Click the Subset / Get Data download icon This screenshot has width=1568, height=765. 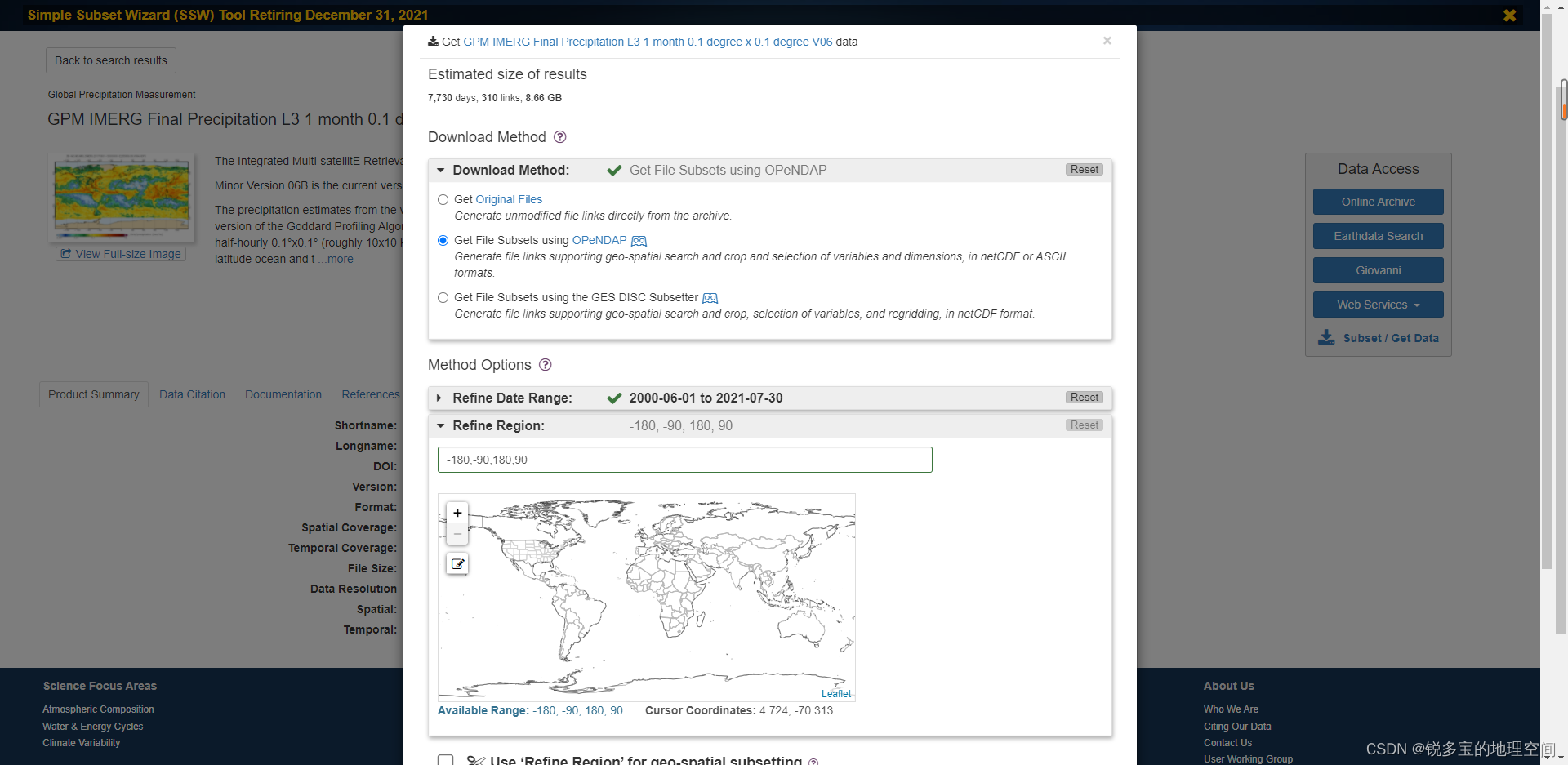tap(1327, 337)
